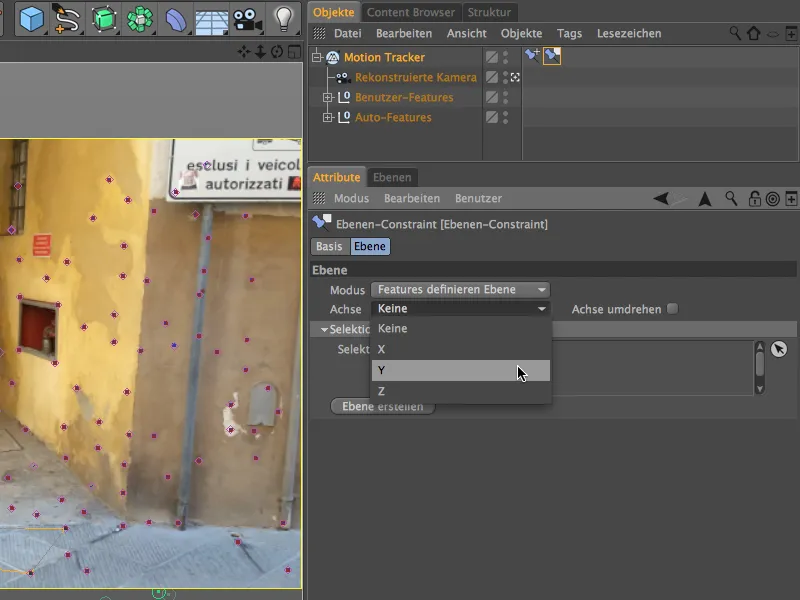Choose Z in Achse list
This screenshot has height=600, width=800.
pyautogui.click(x=461, y=391)
